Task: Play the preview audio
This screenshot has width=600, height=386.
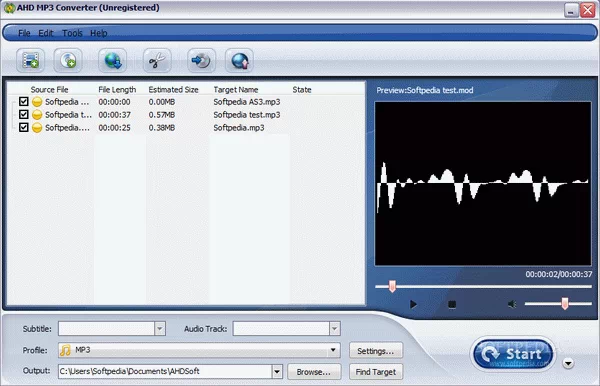Action: point(413,305)
